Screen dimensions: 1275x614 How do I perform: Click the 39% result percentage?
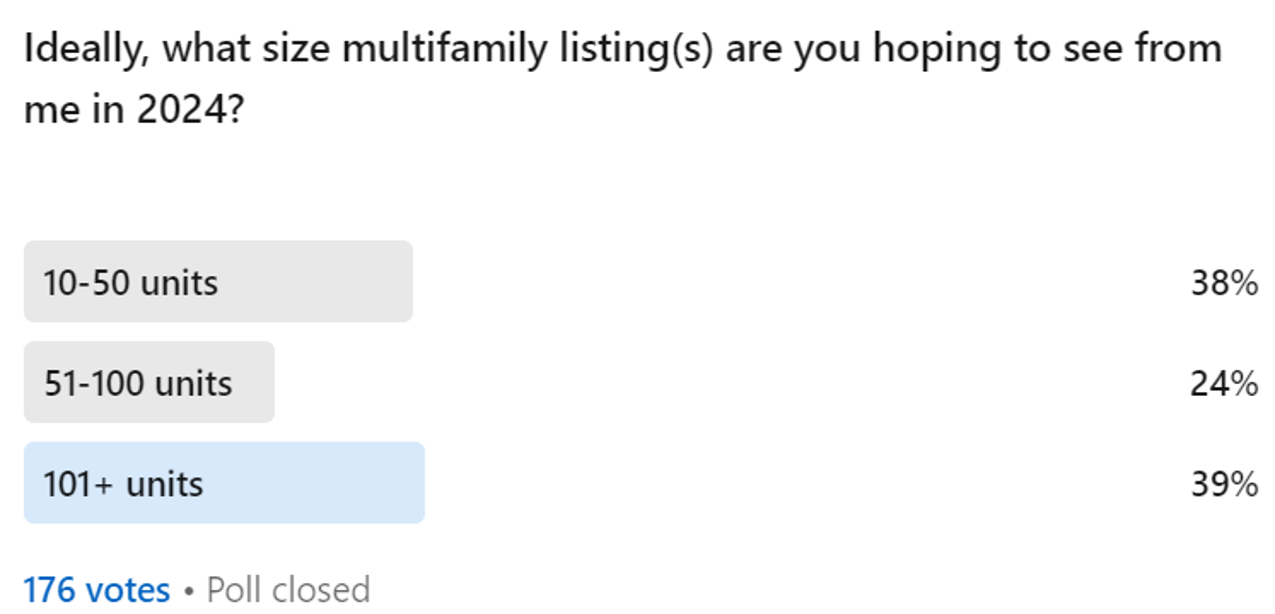coord(1223,484)
